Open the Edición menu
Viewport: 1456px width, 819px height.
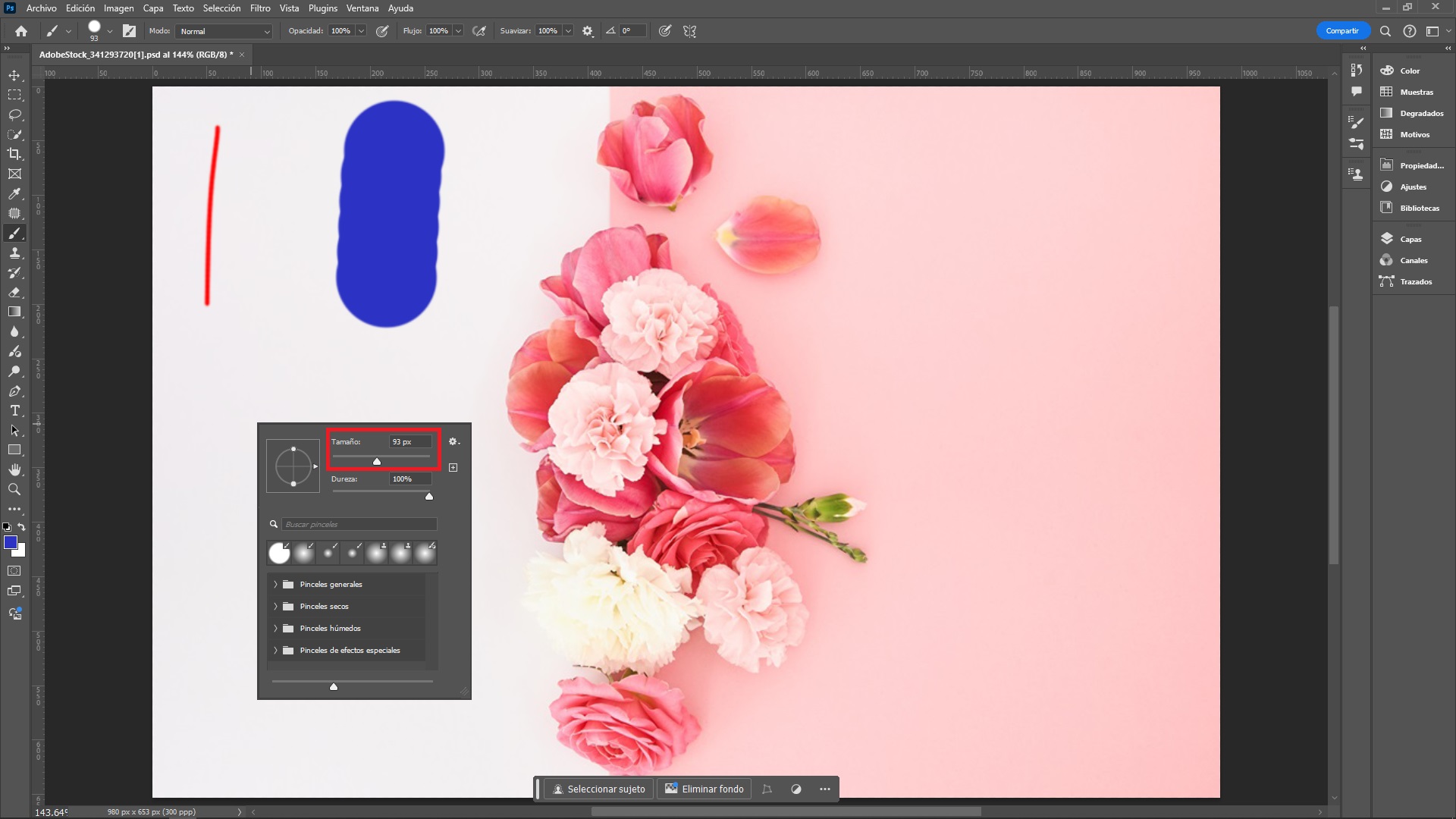80,8
